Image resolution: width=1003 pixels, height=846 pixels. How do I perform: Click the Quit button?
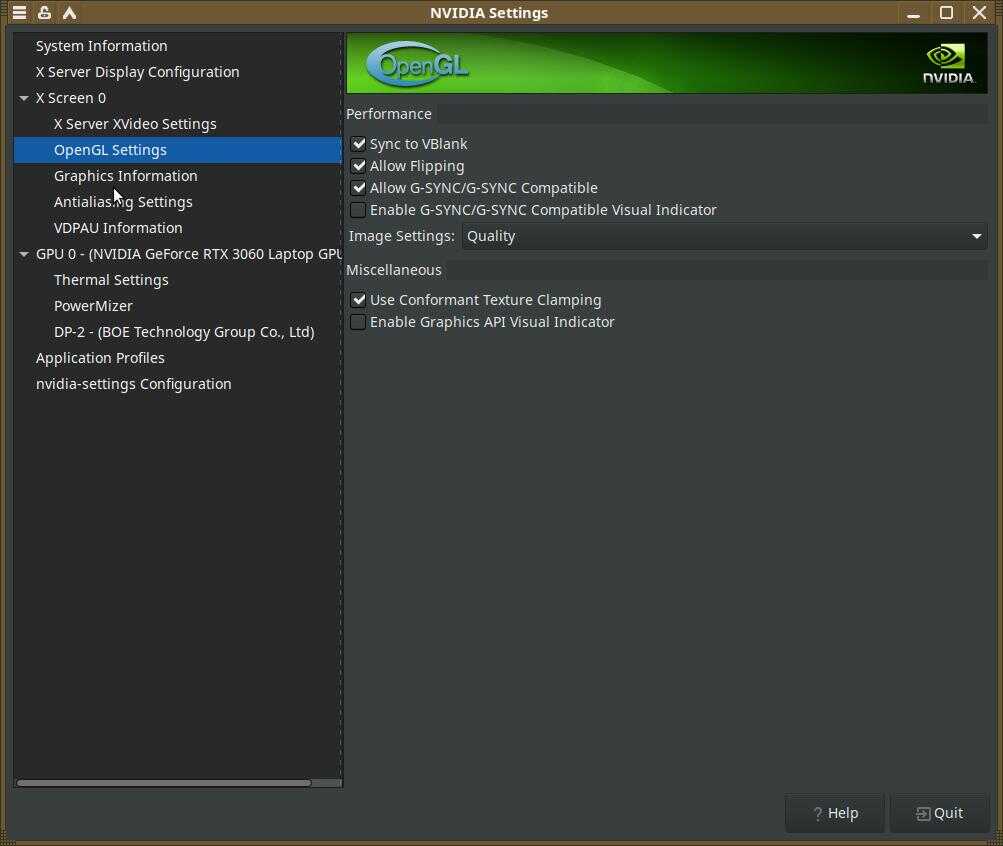pos(940,813)
